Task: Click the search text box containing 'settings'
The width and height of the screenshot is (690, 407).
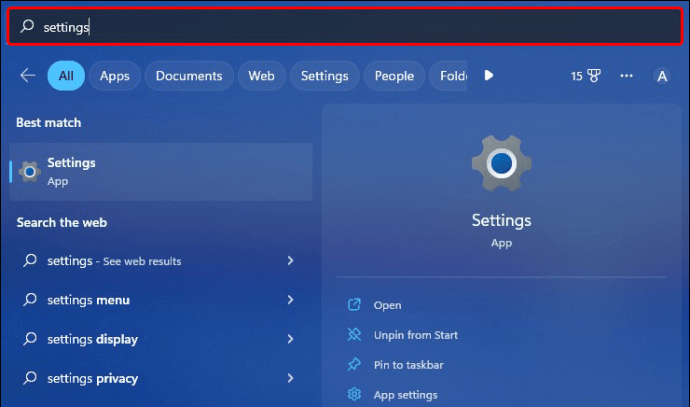Action: (345, 27)
